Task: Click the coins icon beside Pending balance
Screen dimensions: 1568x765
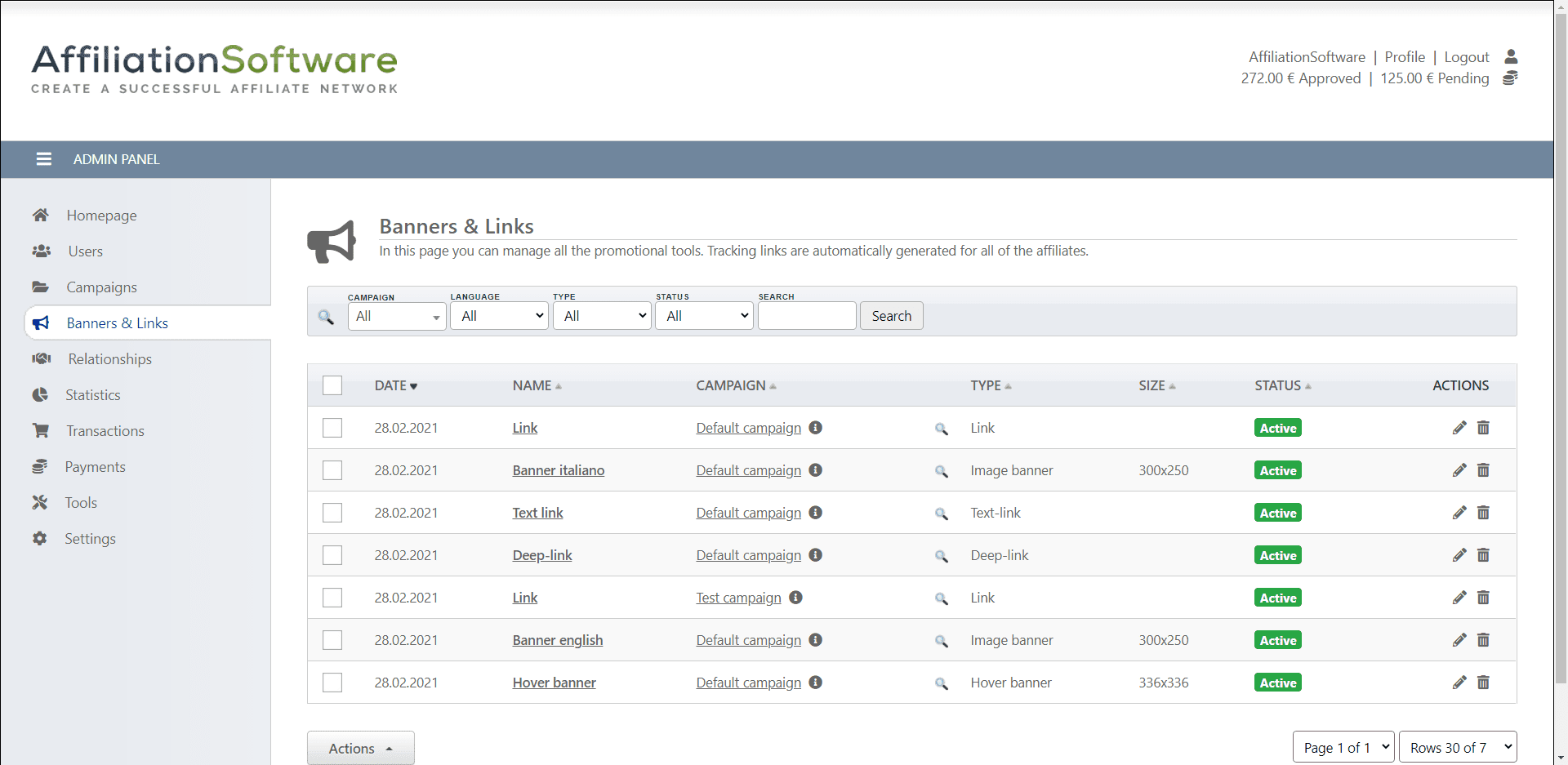Action: (1510, 78)
